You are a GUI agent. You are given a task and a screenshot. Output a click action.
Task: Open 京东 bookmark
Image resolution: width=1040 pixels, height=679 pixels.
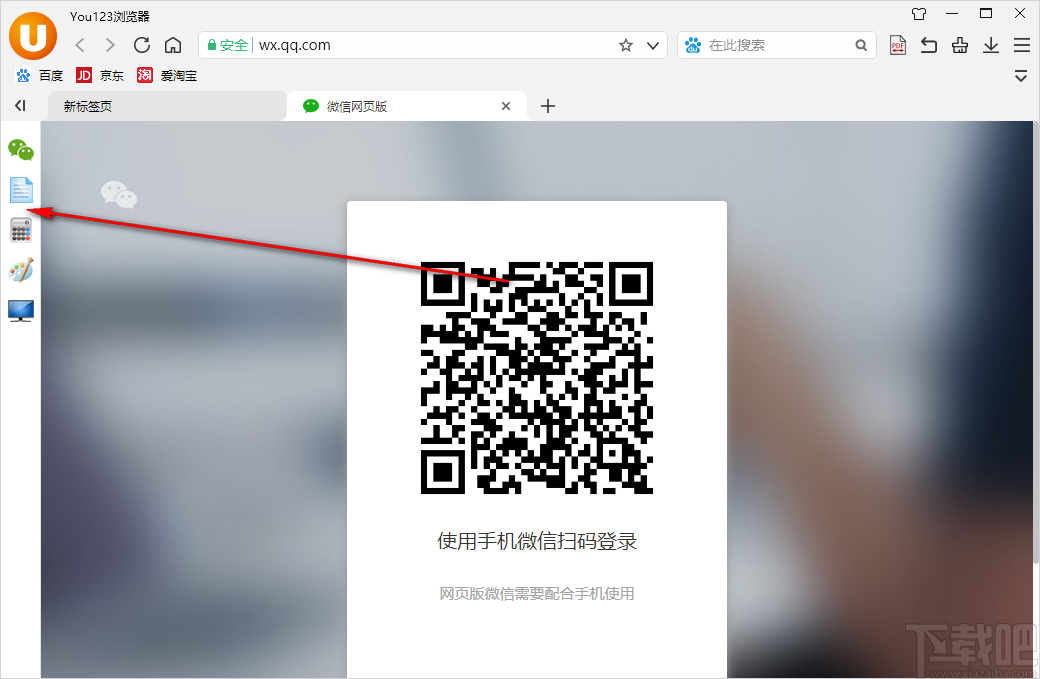[x=100, y=76]
